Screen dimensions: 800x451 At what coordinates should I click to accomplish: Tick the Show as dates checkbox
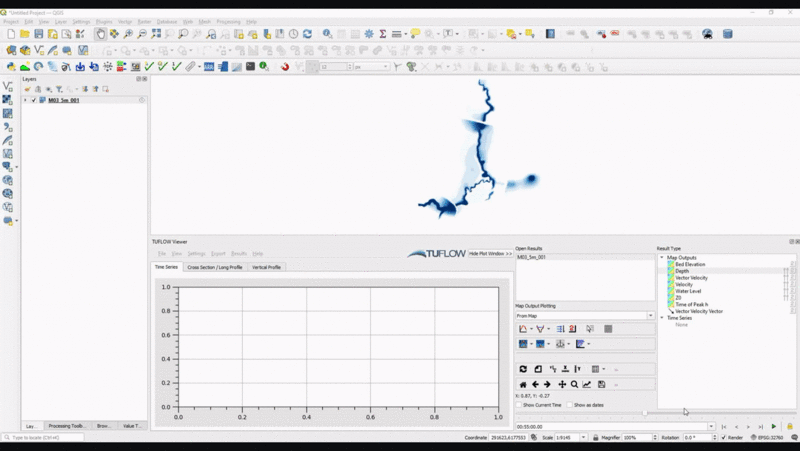pyautogui.click(x=569, y=405)
